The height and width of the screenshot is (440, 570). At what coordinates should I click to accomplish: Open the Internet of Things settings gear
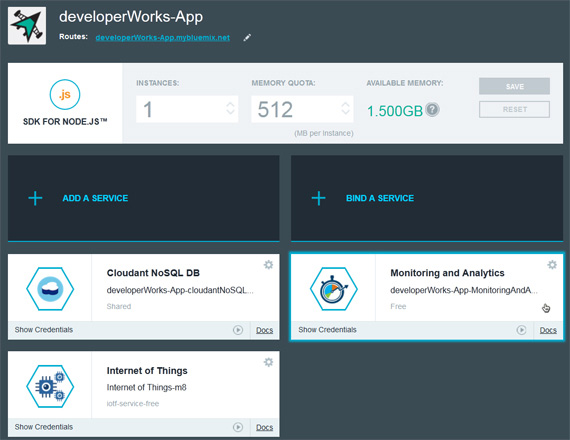coord(268,362)
